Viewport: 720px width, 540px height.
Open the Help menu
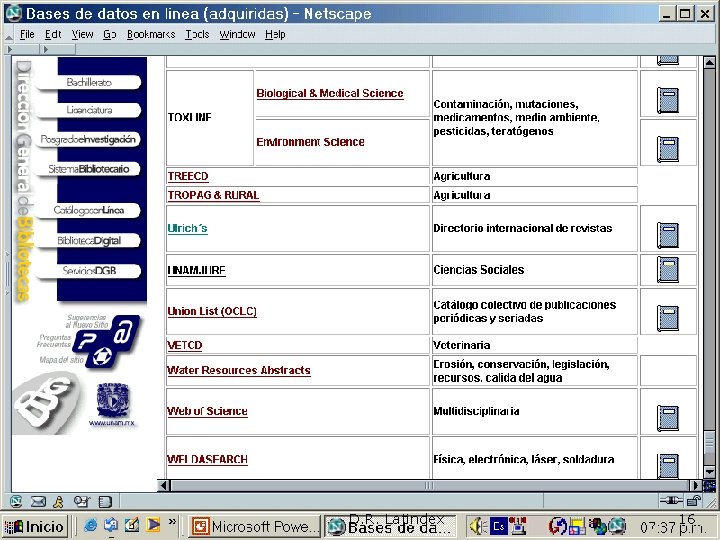pos(275,34)
